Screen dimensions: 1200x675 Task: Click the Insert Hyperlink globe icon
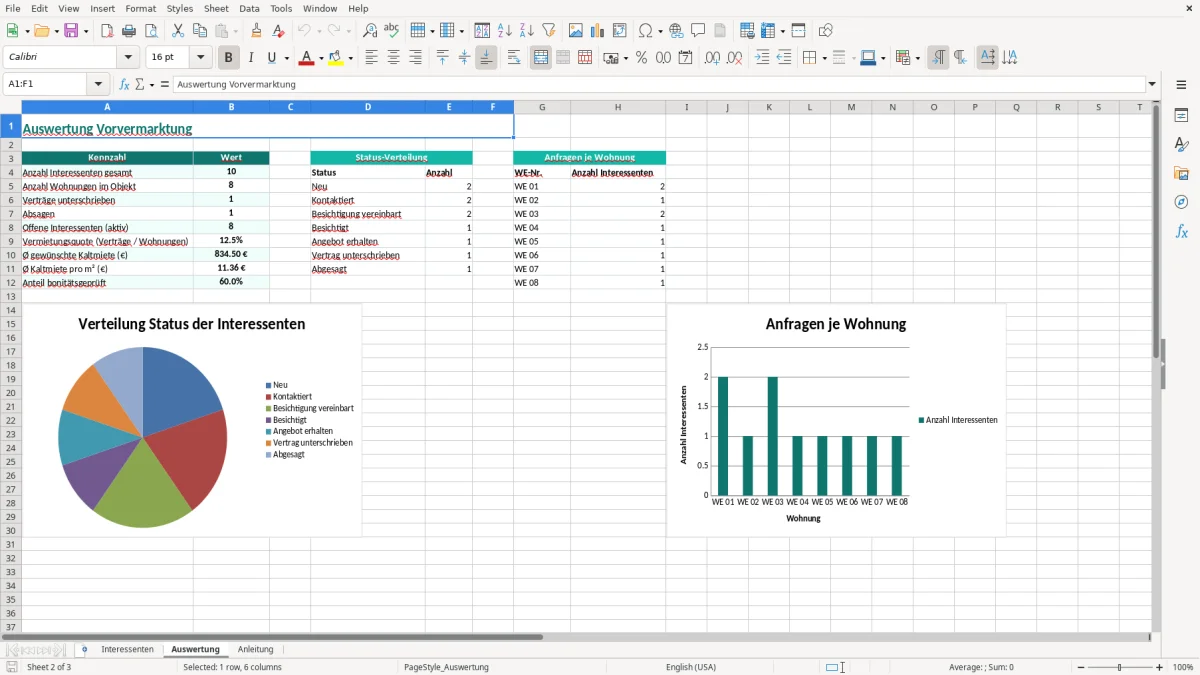pyautogui.click(x=676, y=31)
